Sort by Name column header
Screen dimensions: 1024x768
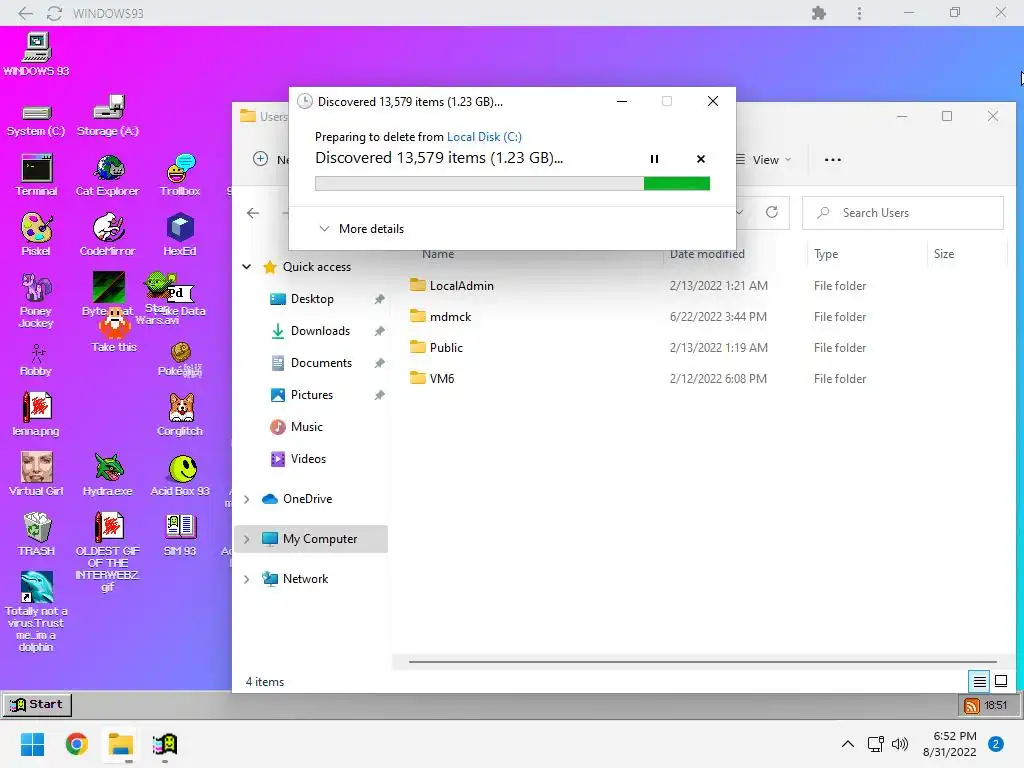point(438,254)
